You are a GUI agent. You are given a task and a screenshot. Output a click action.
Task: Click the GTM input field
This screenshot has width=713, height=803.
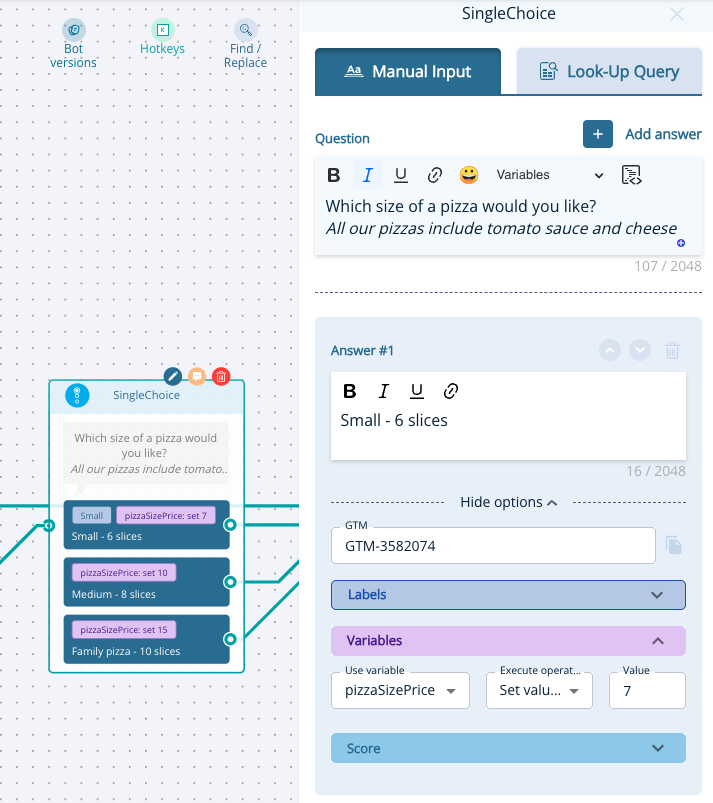coord(493,546)
